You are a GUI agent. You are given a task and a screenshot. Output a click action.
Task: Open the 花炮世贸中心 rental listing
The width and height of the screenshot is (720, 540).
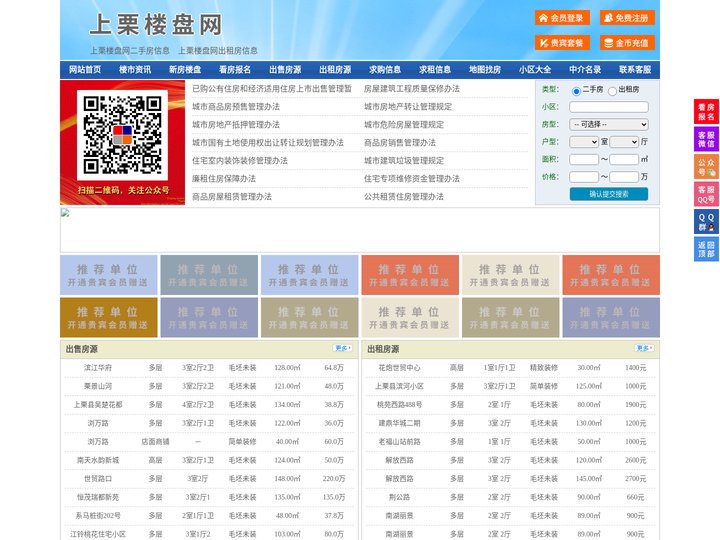[399, 368]
